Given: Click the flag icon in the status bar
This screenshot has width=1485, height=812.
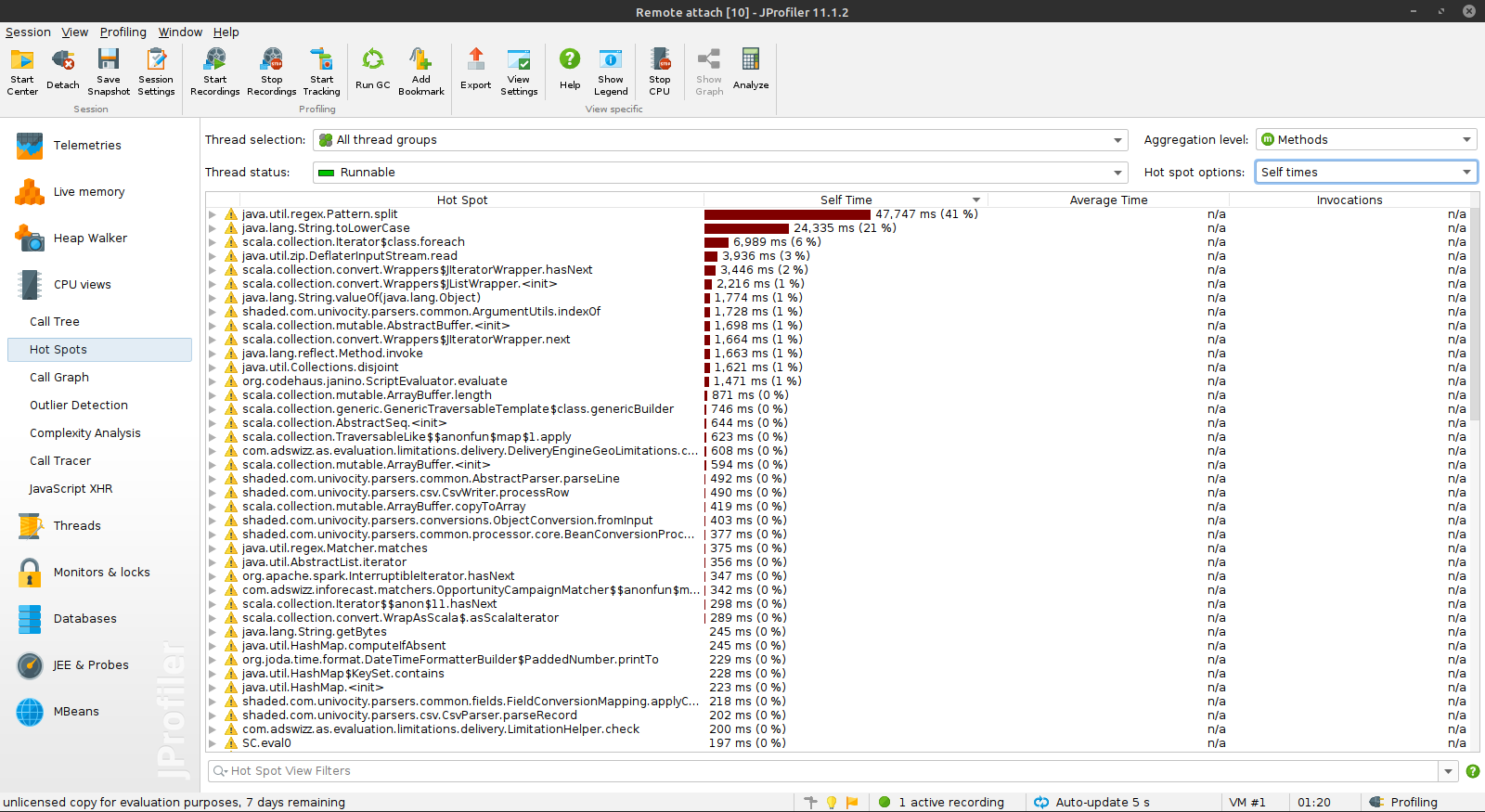Looking at the screenshot, I should (x=852, y=803).
